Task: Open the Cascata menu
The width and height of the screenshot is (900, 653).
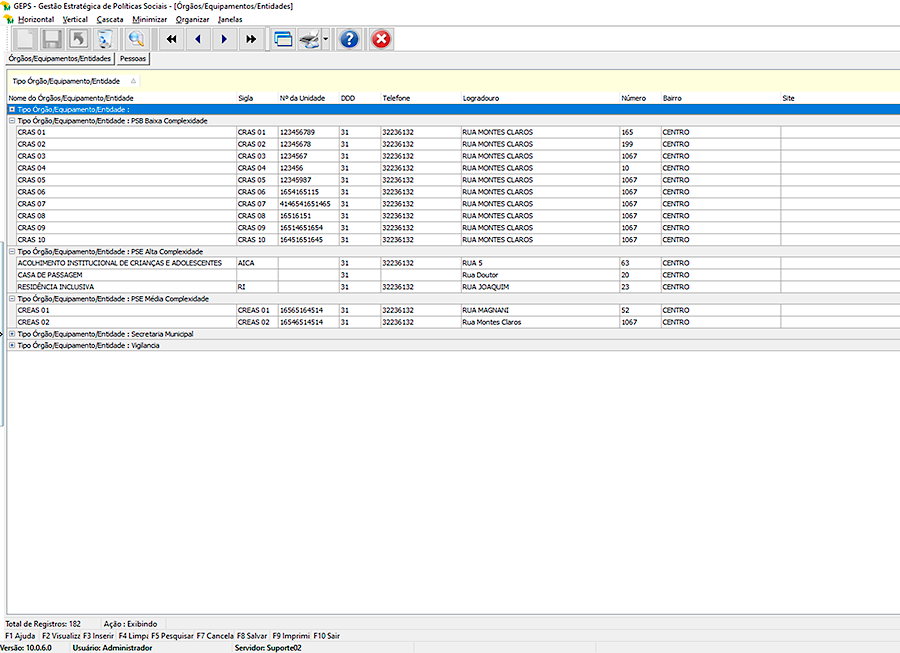Action: click(110, 20)
